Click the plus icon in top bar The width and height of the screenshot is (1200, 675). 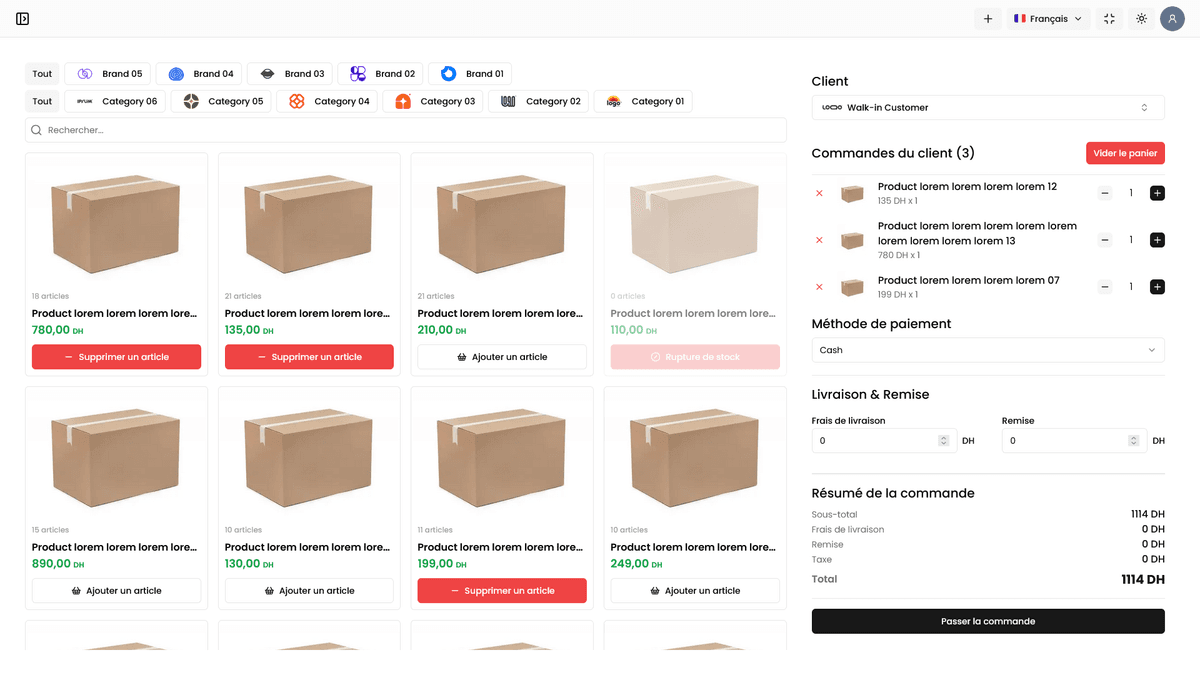coord(988,18)
